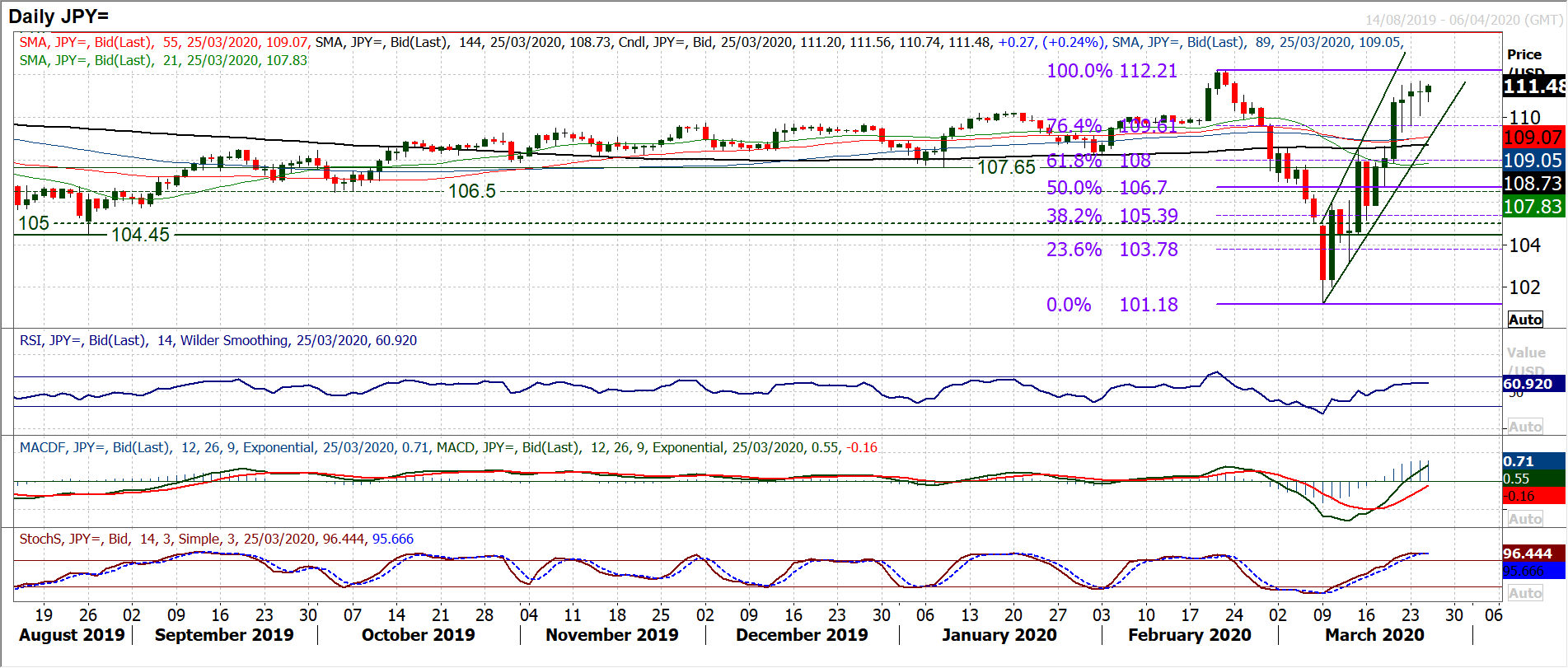Click the MACDF indicator legend text

click(x=224, y=447)
